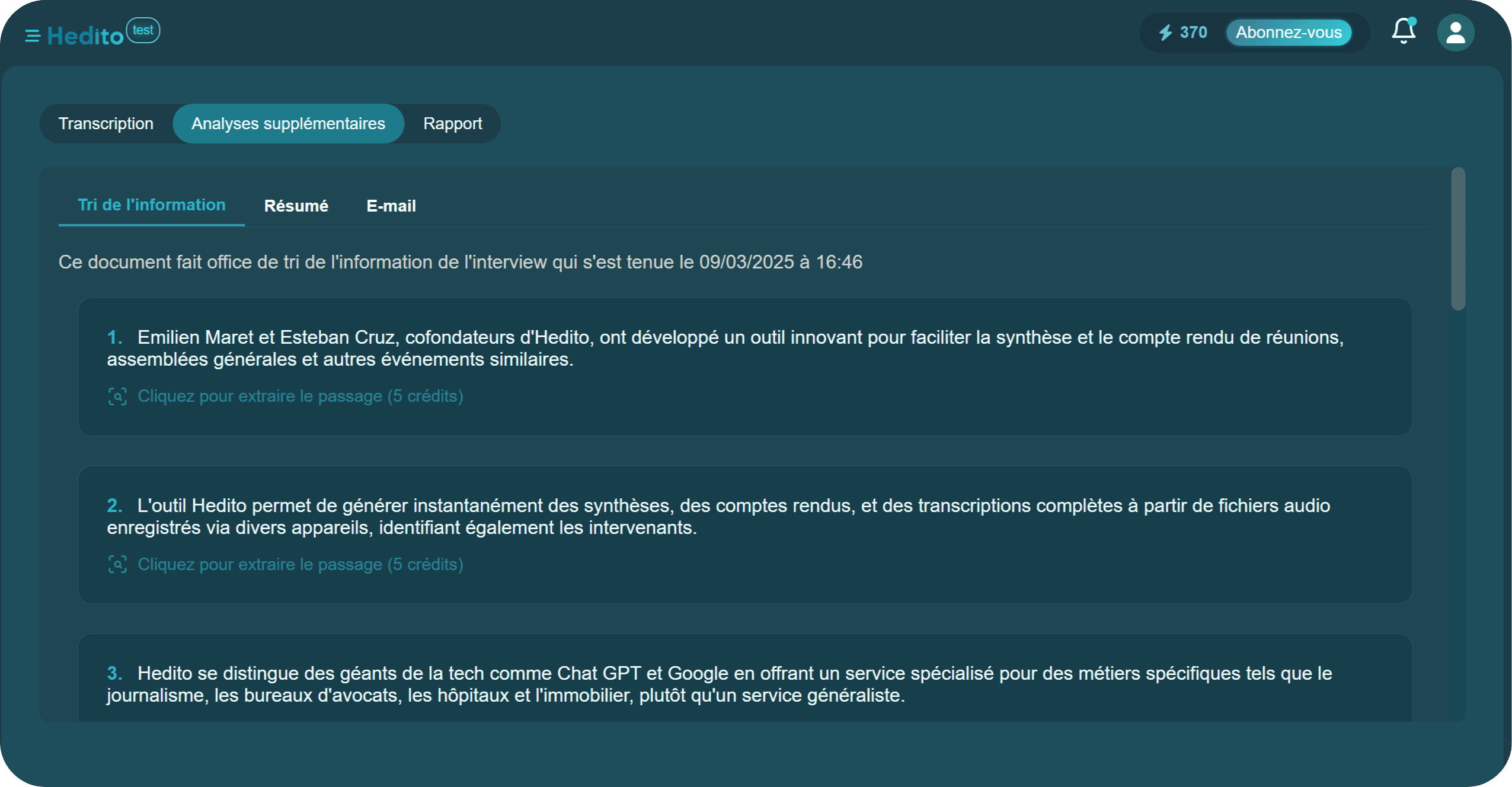Extract passage link for item 2
Image resolution: width=1512 pixels, height=787 pixels.
click(301, 565)
